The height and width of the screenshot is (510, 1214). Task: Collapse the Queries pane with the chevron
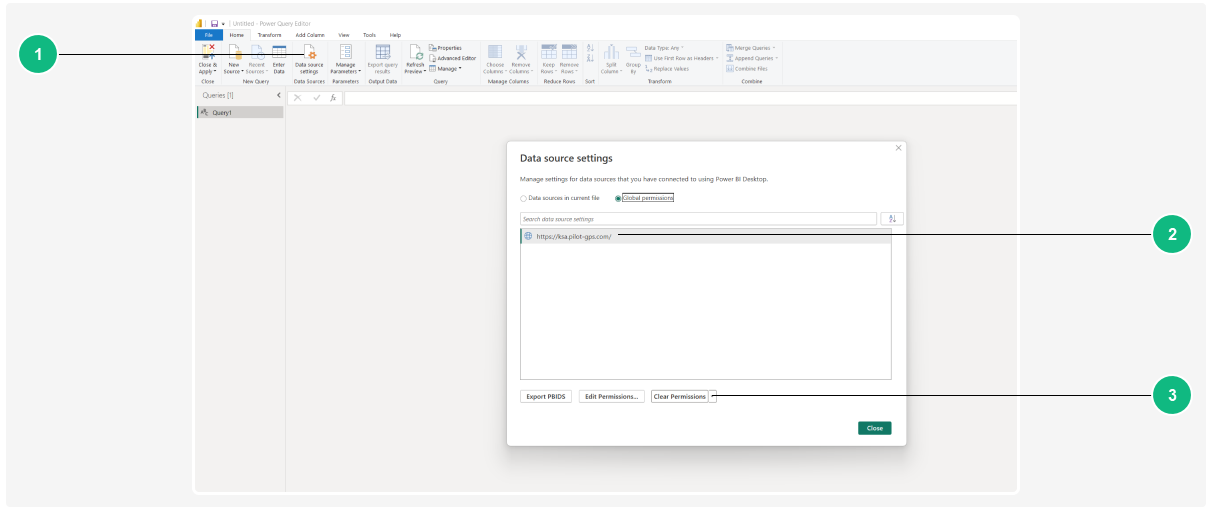(x=279, y=95)
